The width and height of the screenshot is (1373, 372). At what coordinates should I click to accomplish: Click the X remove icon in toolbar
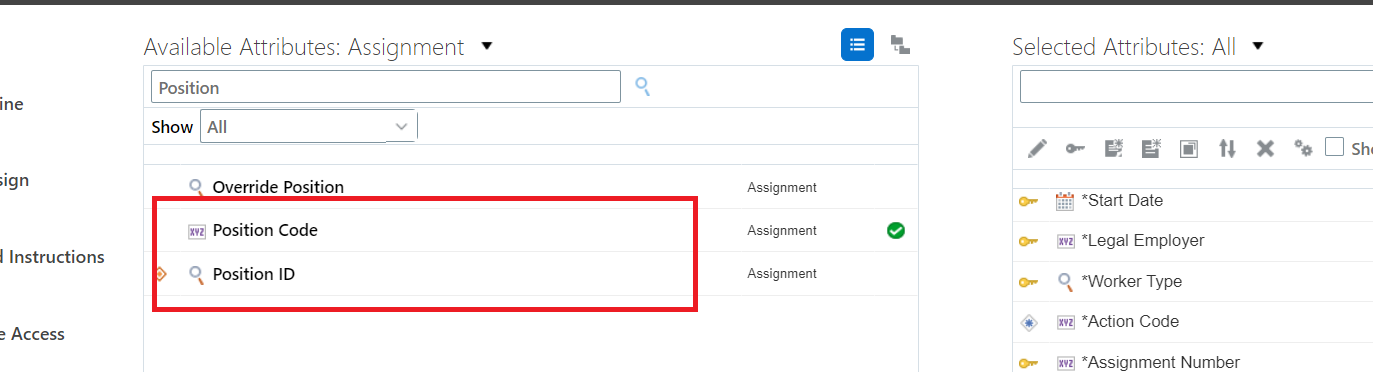1265,148
